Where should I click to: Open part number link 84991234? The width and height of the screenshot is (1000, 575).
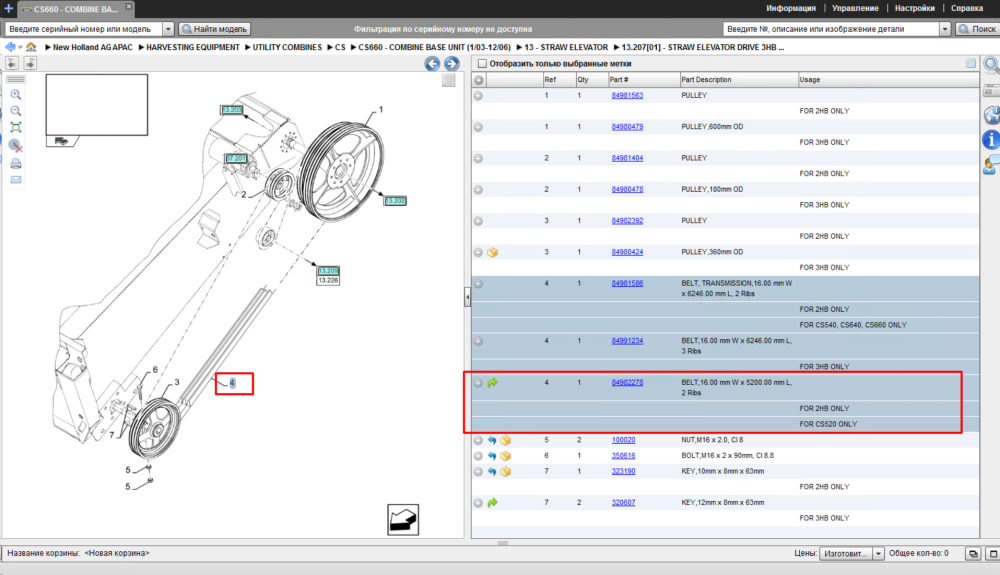pyautogui.click(x=627, y=341)
